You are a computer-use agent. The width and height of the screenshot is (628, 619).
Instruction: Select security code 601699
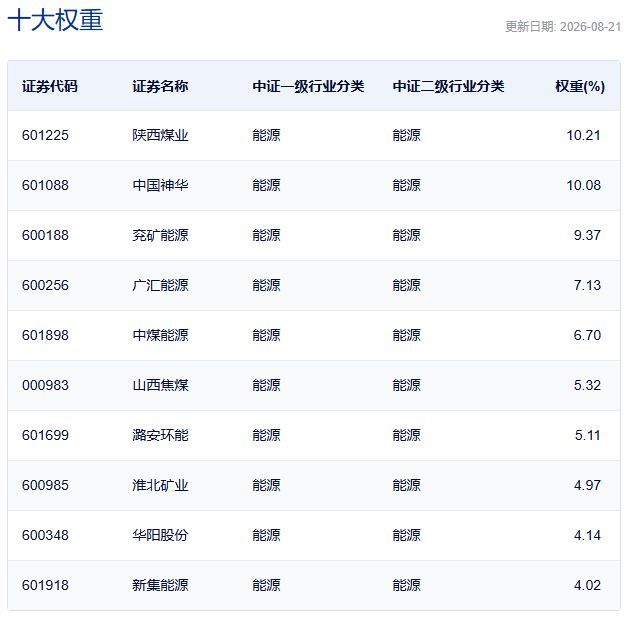[45, 436]
